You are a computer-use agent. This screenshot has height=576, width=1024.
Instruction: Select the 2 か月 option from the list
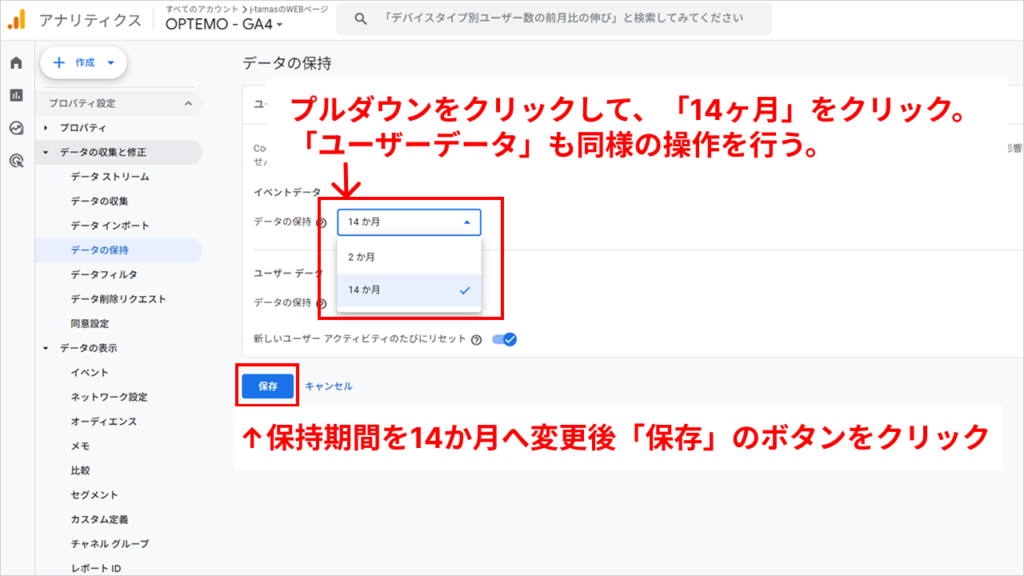359,256
